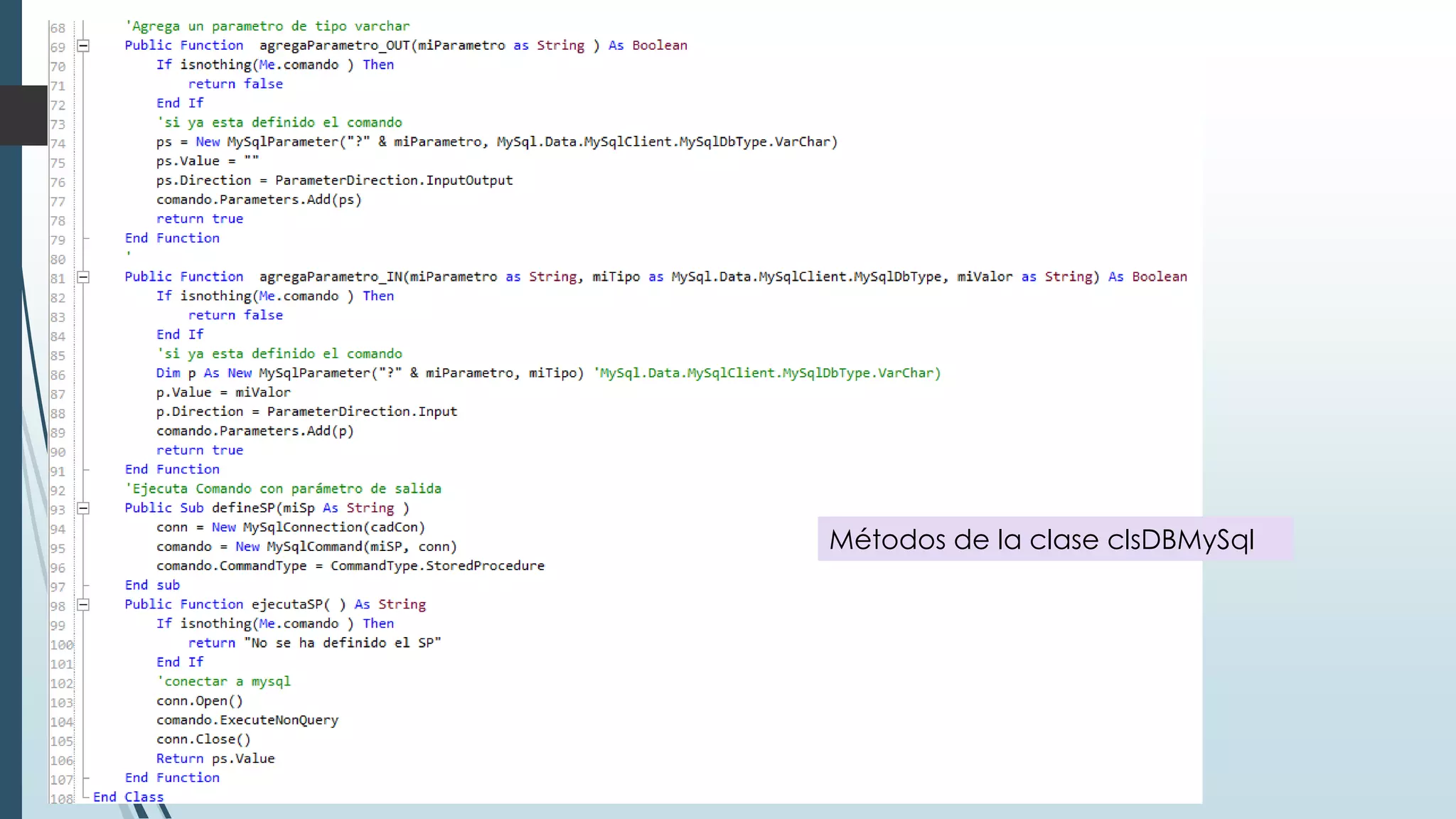Screen dimensions: 1456x819
Task: Click 'comando.Parameters.Add(ps)' line
Action: pyautogui.click(x=259, y=200)
